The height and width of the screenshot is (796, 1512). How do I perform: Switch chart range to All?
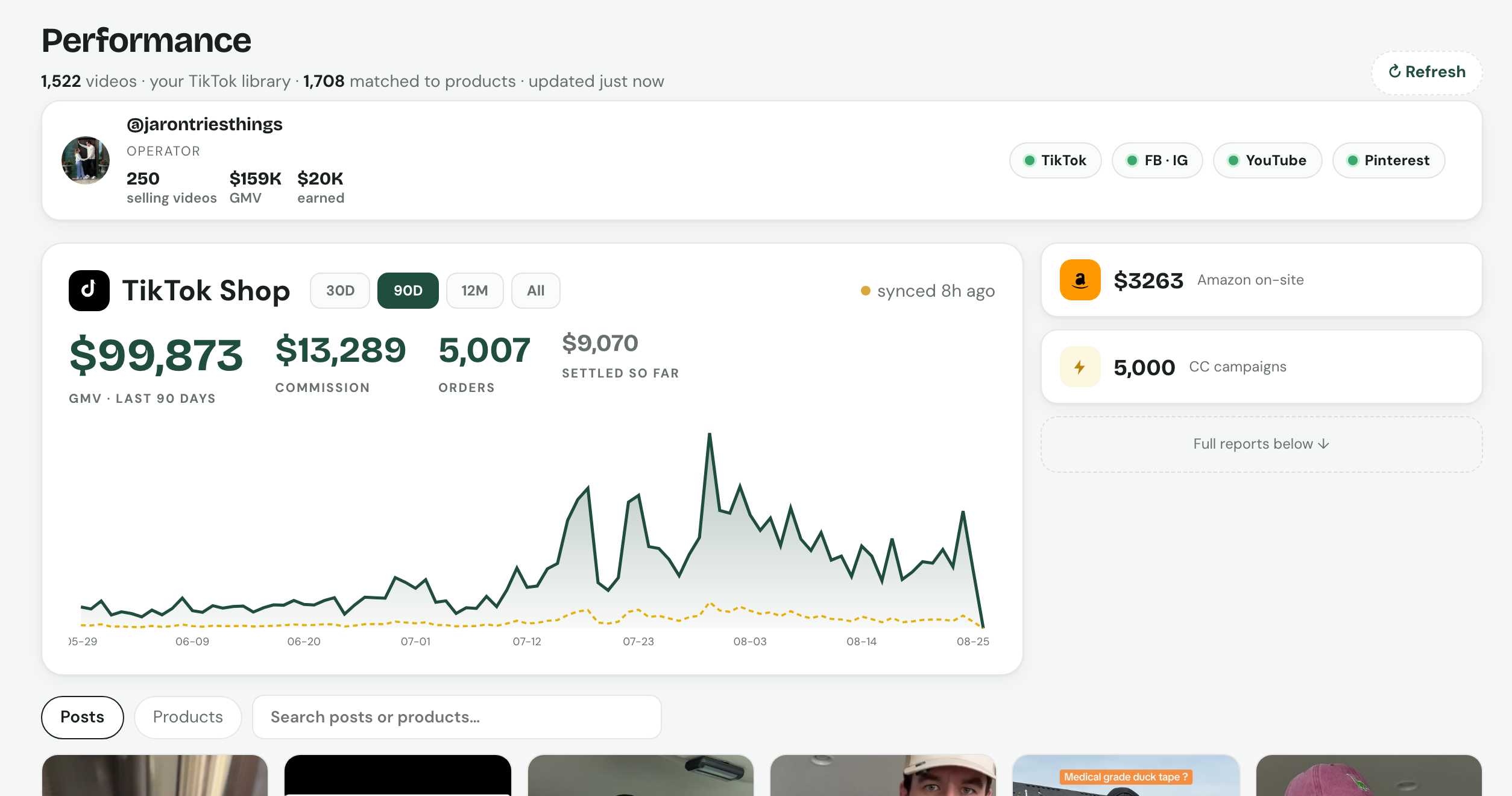535,291
